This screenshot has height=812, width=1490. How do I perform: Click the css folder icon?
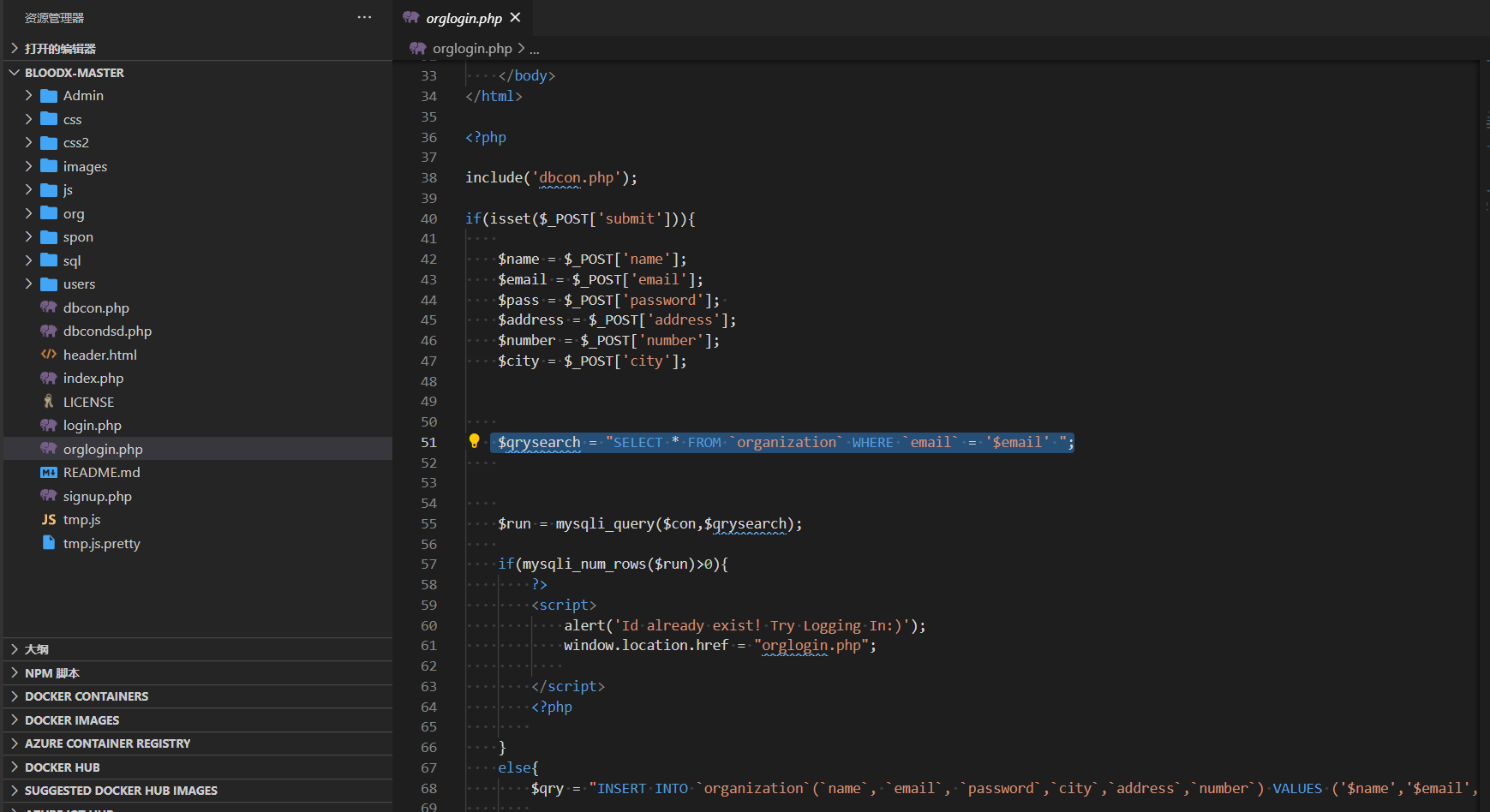click(49, 119)
